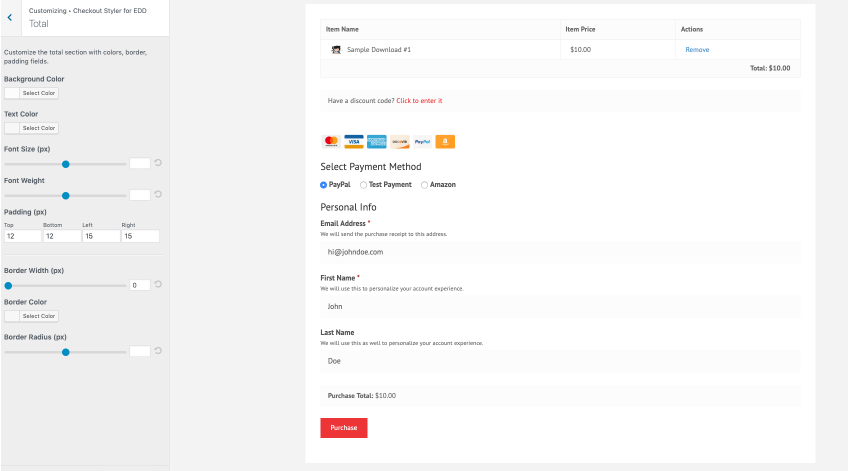
Task: Focus the Email Address field
Action: point(560,252)
